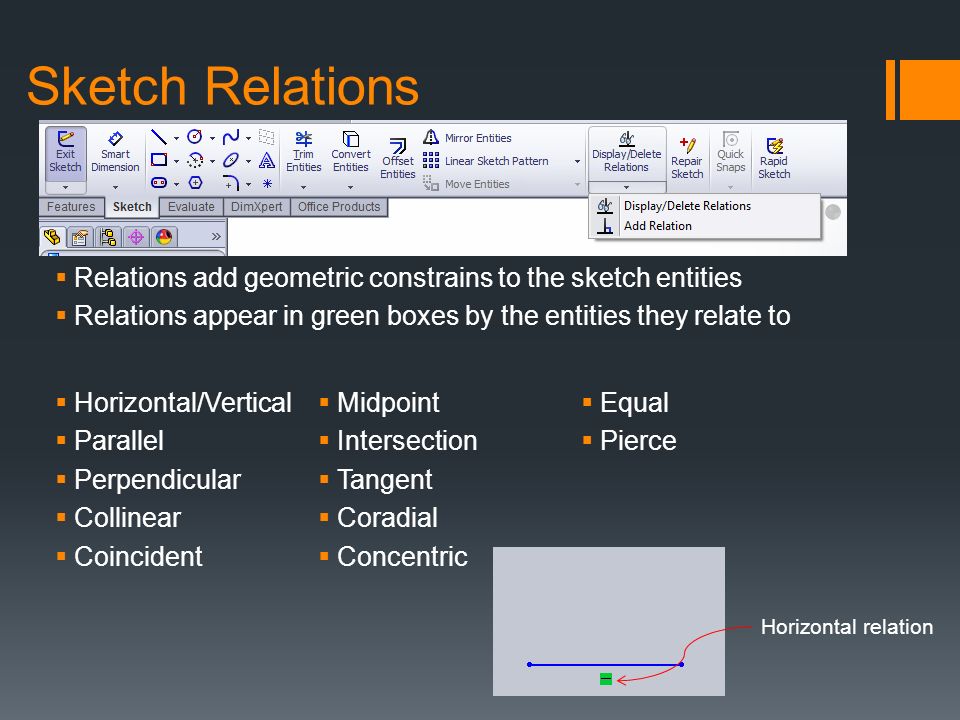Start the Rapid Sketch tool
The image size is (960, 720).
tap(774, 158)
